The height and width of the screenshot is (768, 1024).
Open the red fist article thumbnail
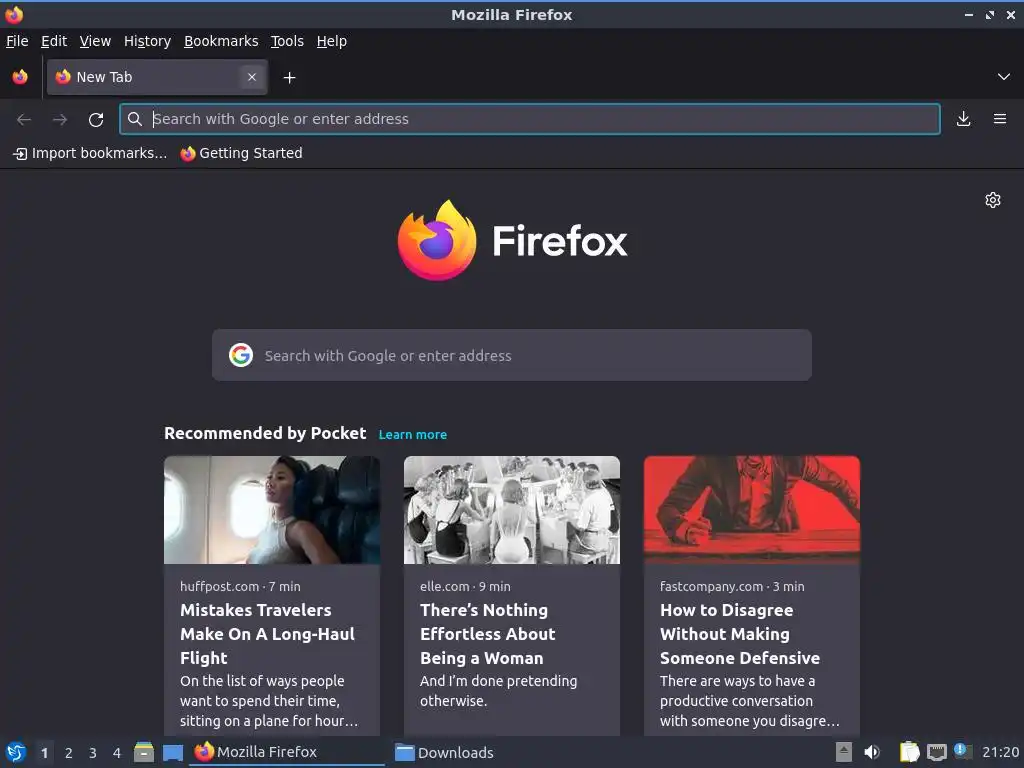point(752,510)
